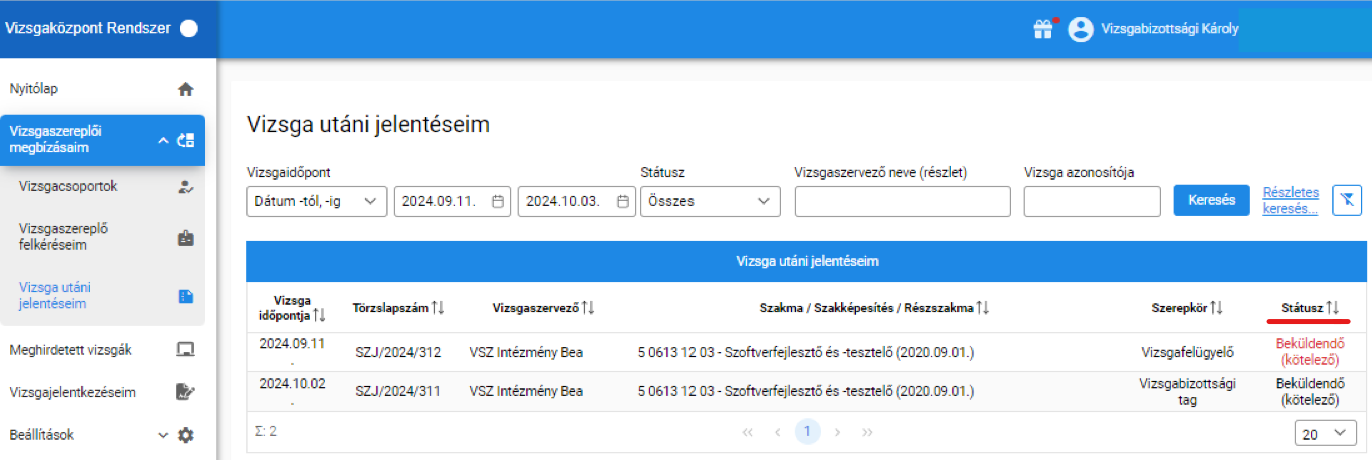Open the rows per page dropdown showing 20
Screen dimensions: 1372x460
coord(1326,433)
